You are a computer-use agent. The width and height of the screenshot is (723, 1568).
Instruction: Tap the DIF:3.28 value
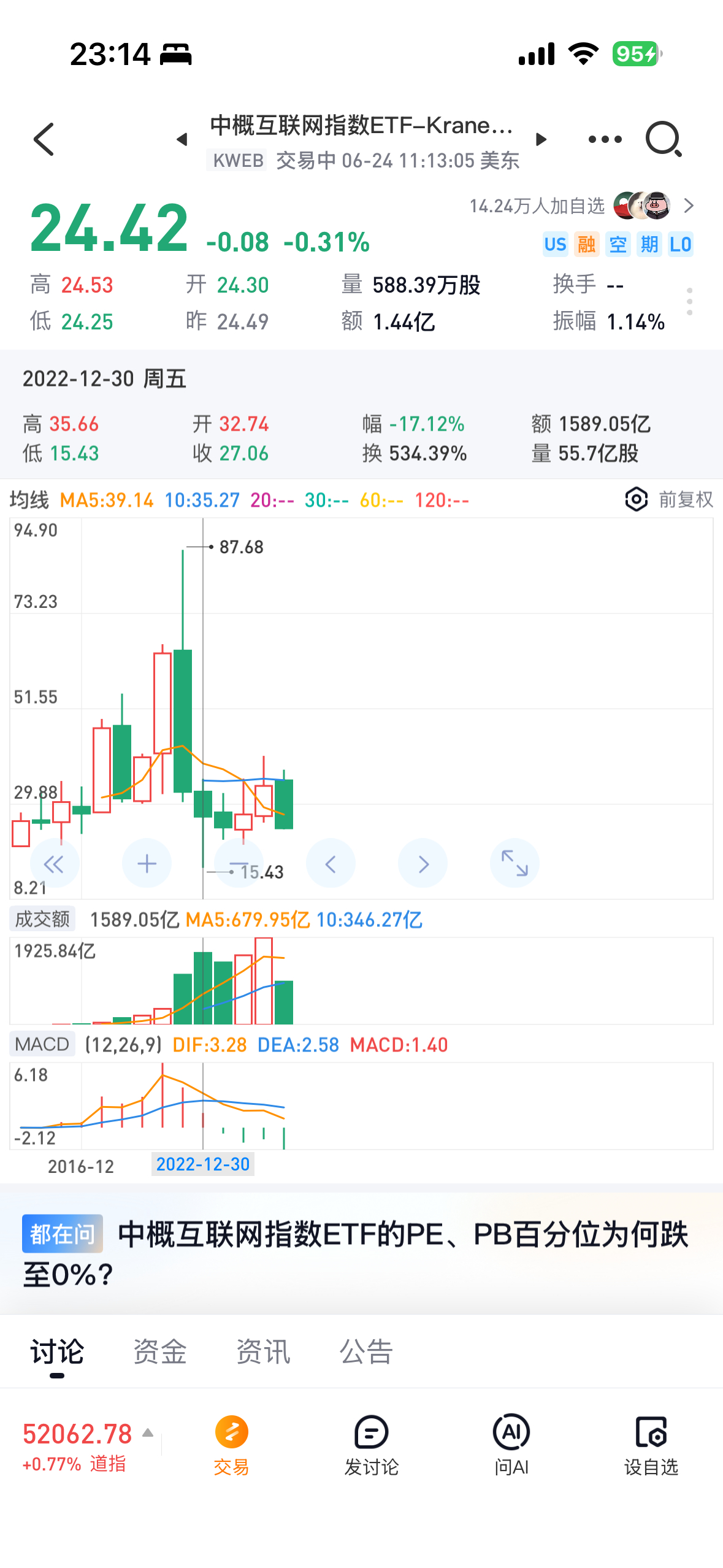tap(210, 1045)
